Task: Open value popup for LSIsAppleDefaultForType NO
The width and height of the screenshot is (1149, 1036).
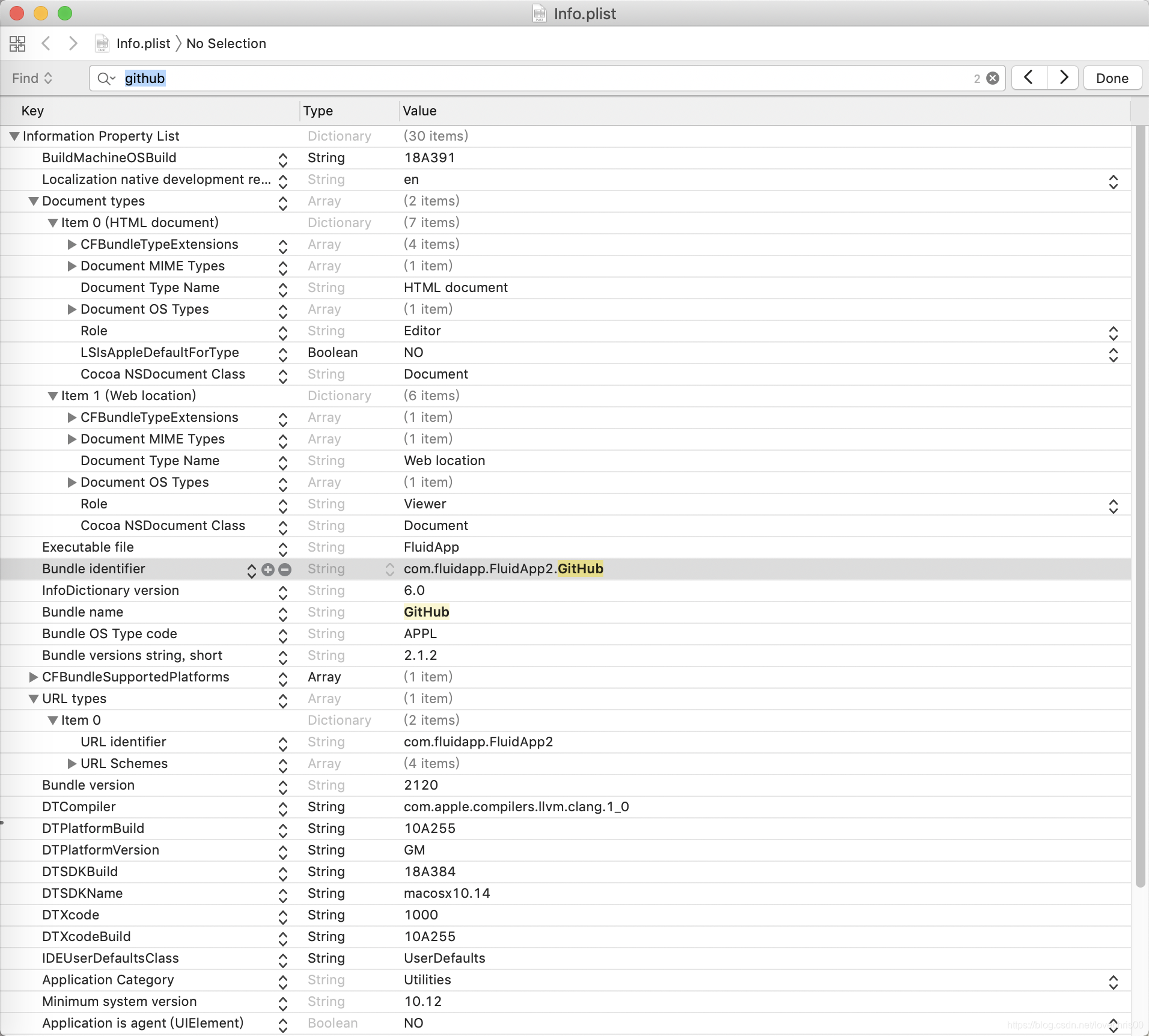Action: [x=1113, y=355]
